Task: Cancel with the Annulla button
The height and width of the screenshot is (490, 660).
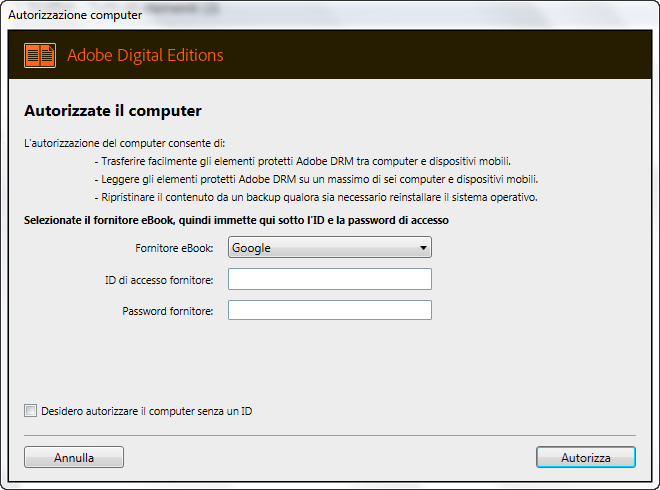Action: coord(74,457)
